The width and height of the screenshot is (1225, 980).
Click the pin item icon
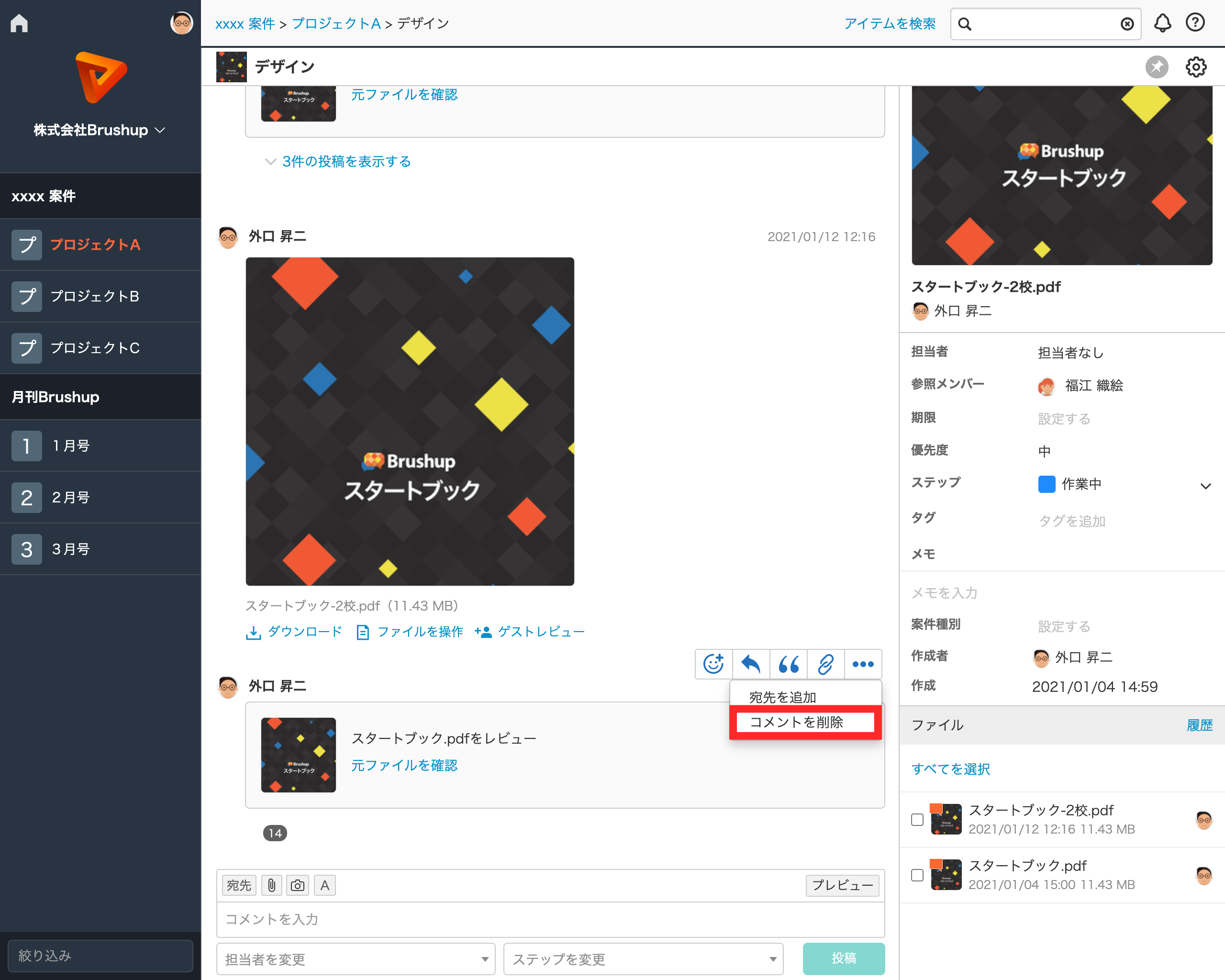(1156, 67)
